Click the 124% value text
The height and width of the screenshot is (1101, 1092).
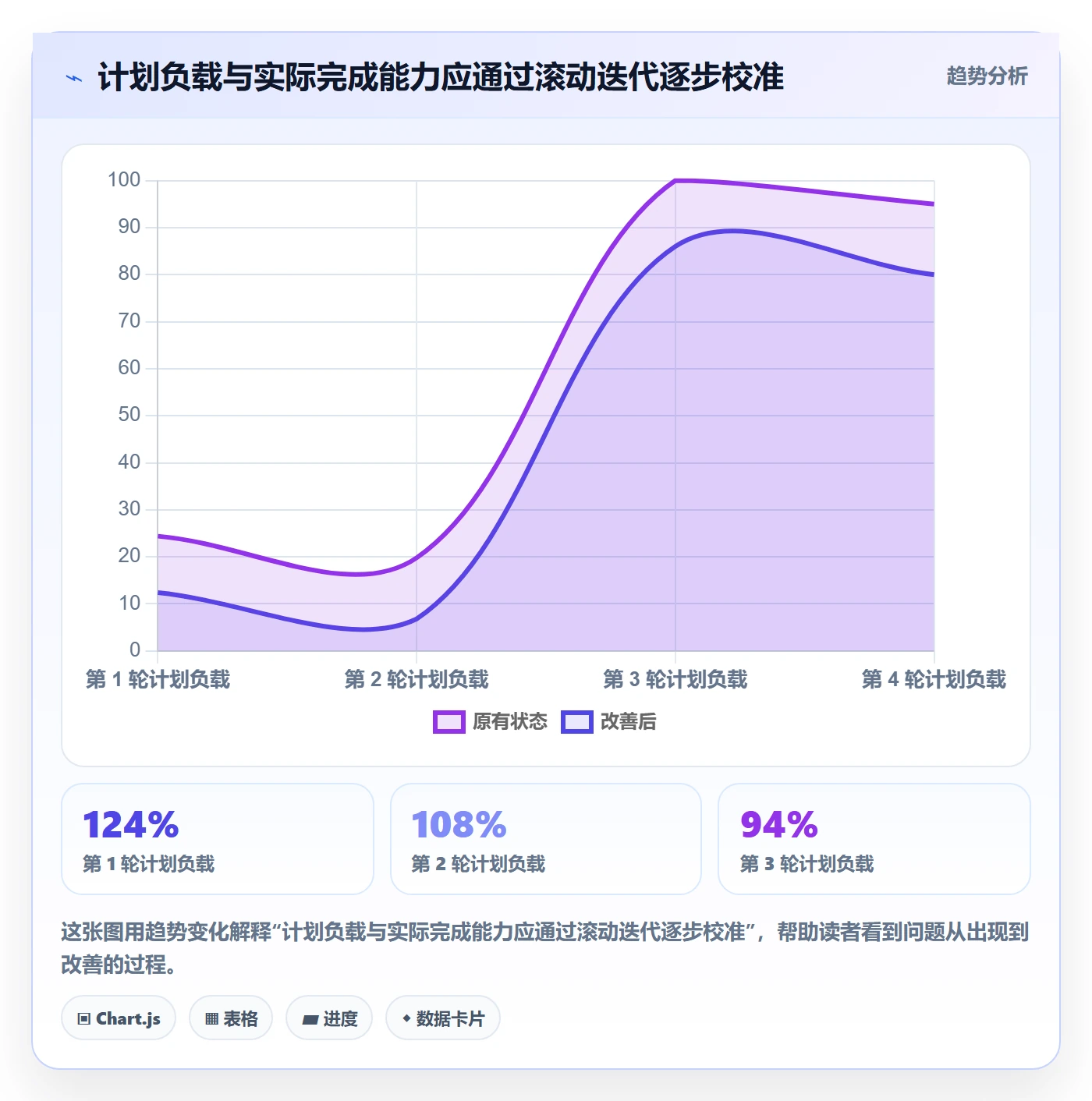(131, 825)
